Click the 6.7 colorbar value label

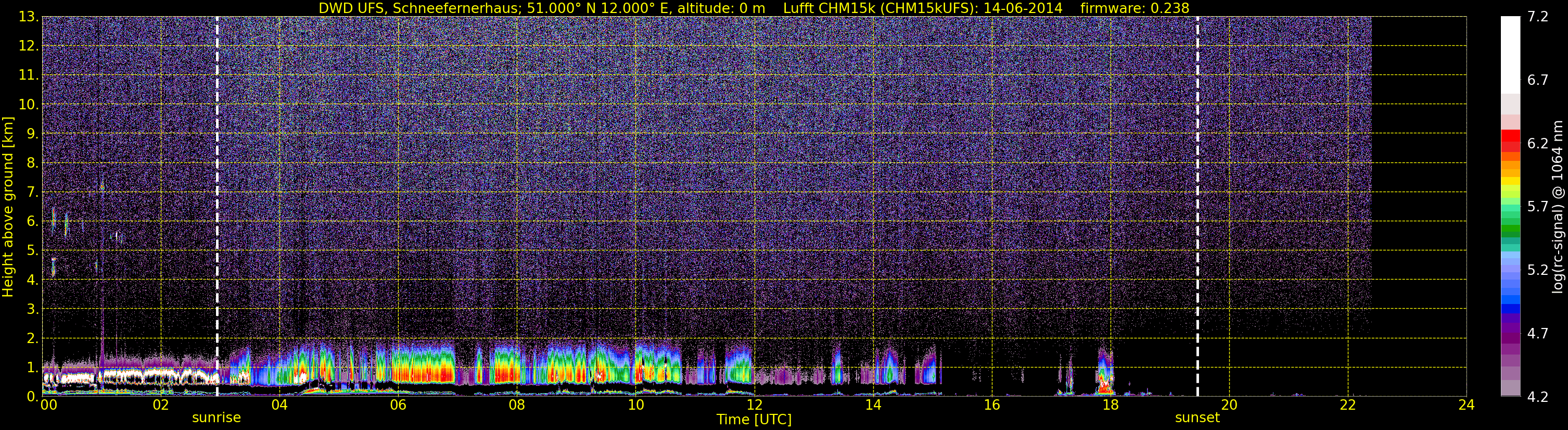click(x=1538, y=80)
